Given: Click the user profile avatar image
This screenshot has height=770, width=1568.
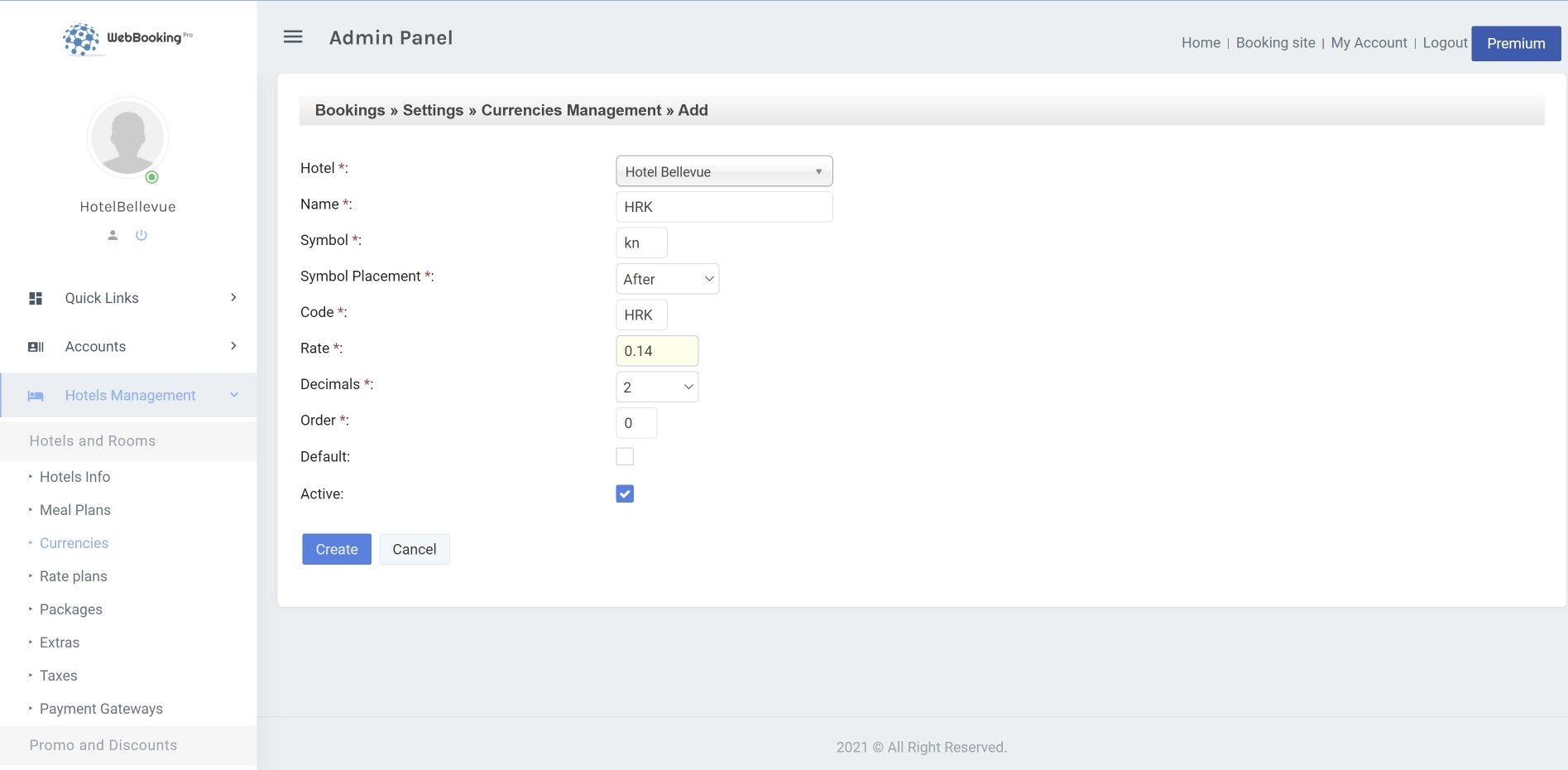Looking at the screenshot, I should 127,138.
